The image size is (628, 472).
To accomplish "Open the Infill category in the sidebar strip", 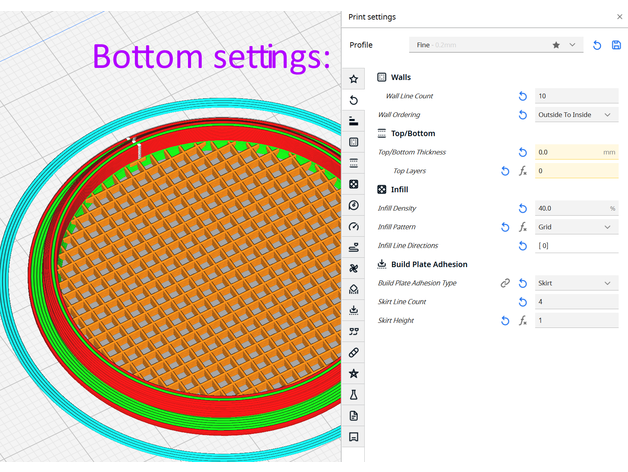I will [x=354, y=184].
